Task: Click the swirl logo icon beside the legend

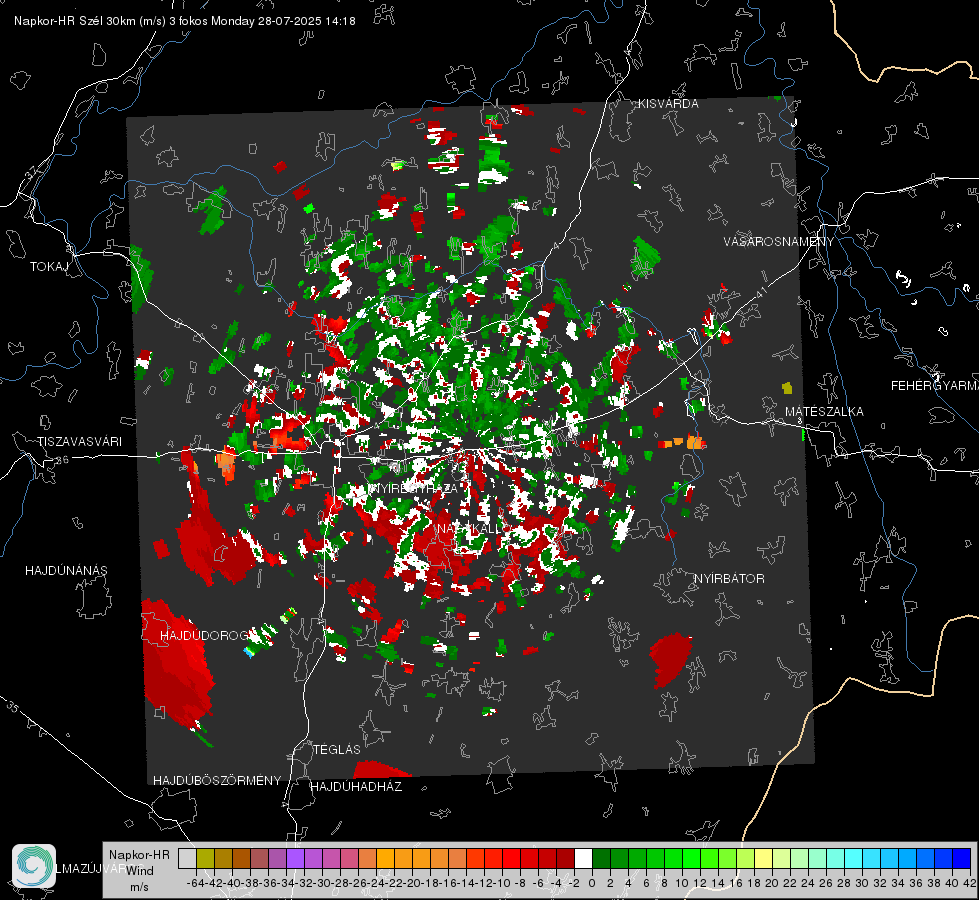Action: click(x=34, y=866)
